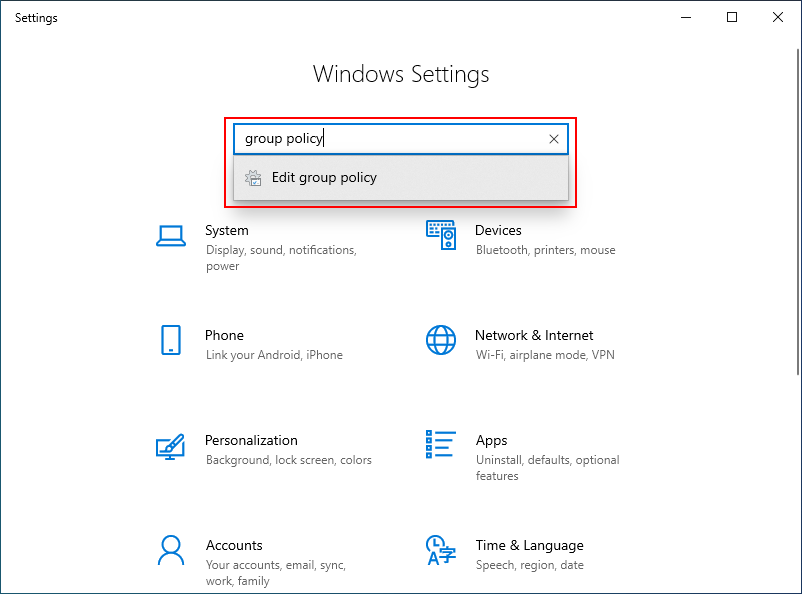
Task: Open the Devices keyboard and speaker icon
Action: tap(441, 235)
